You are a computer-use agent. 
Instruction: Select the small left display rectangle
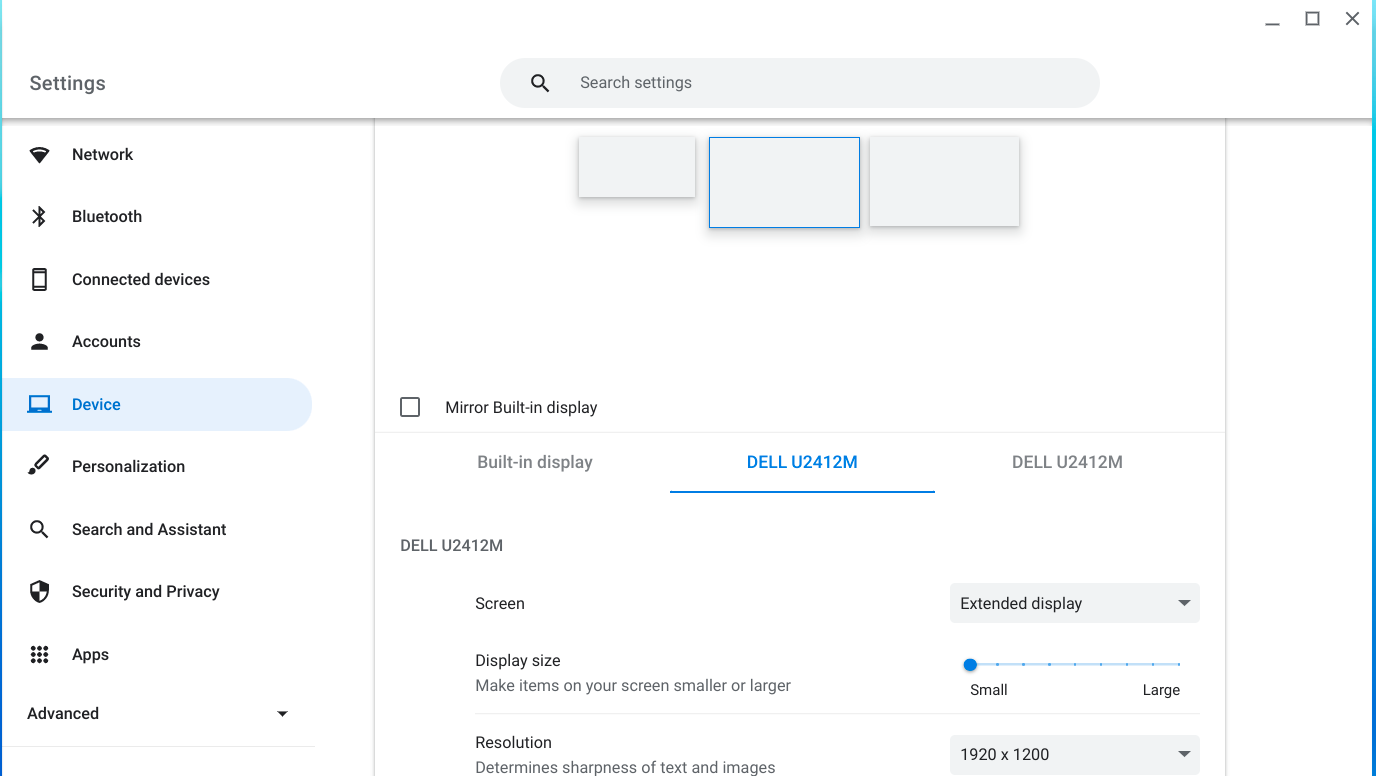tap(637, 167)
